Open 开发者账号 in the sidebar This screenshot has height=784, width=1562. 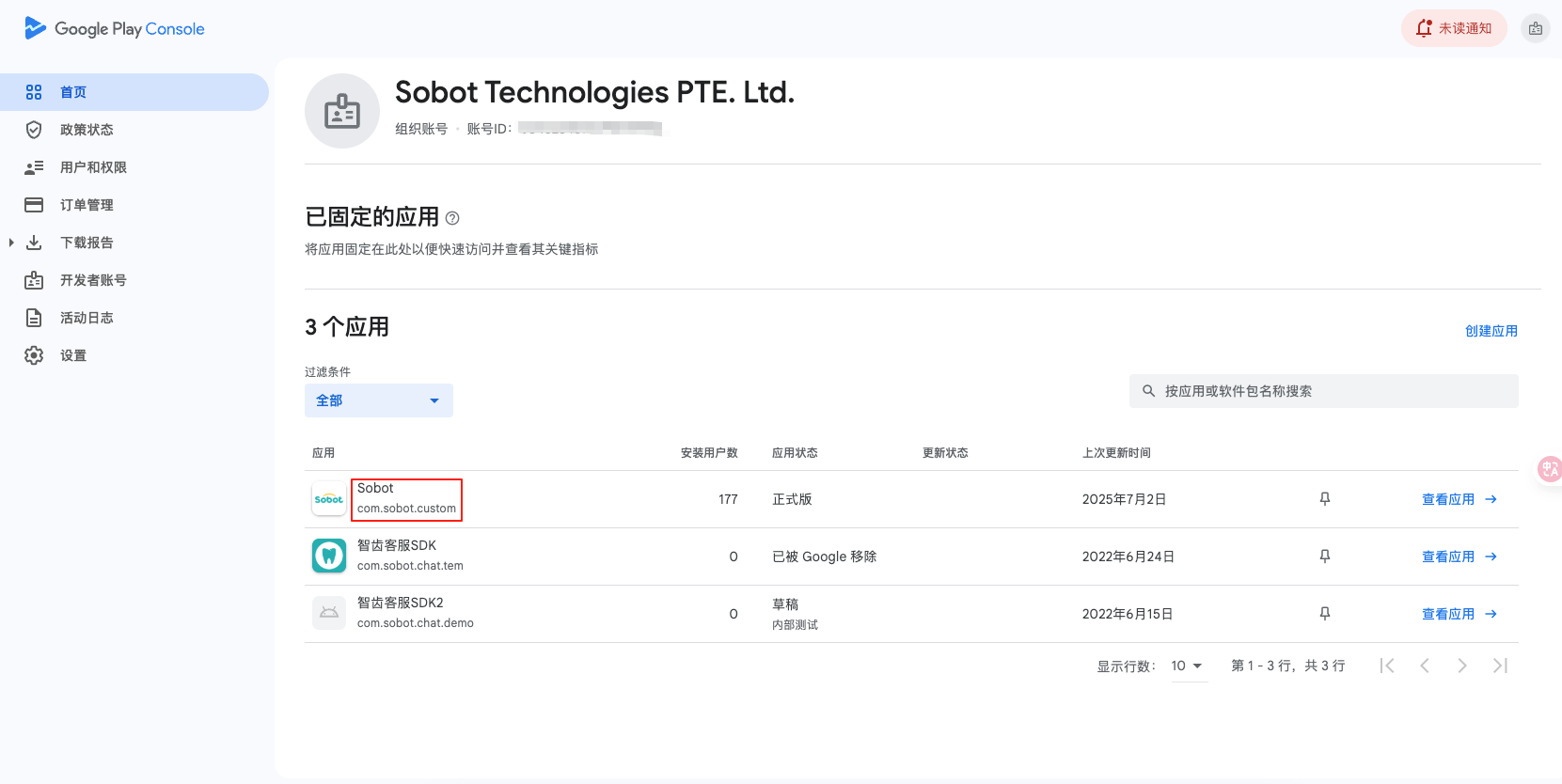pyautogui.click(x=134, y=280)
